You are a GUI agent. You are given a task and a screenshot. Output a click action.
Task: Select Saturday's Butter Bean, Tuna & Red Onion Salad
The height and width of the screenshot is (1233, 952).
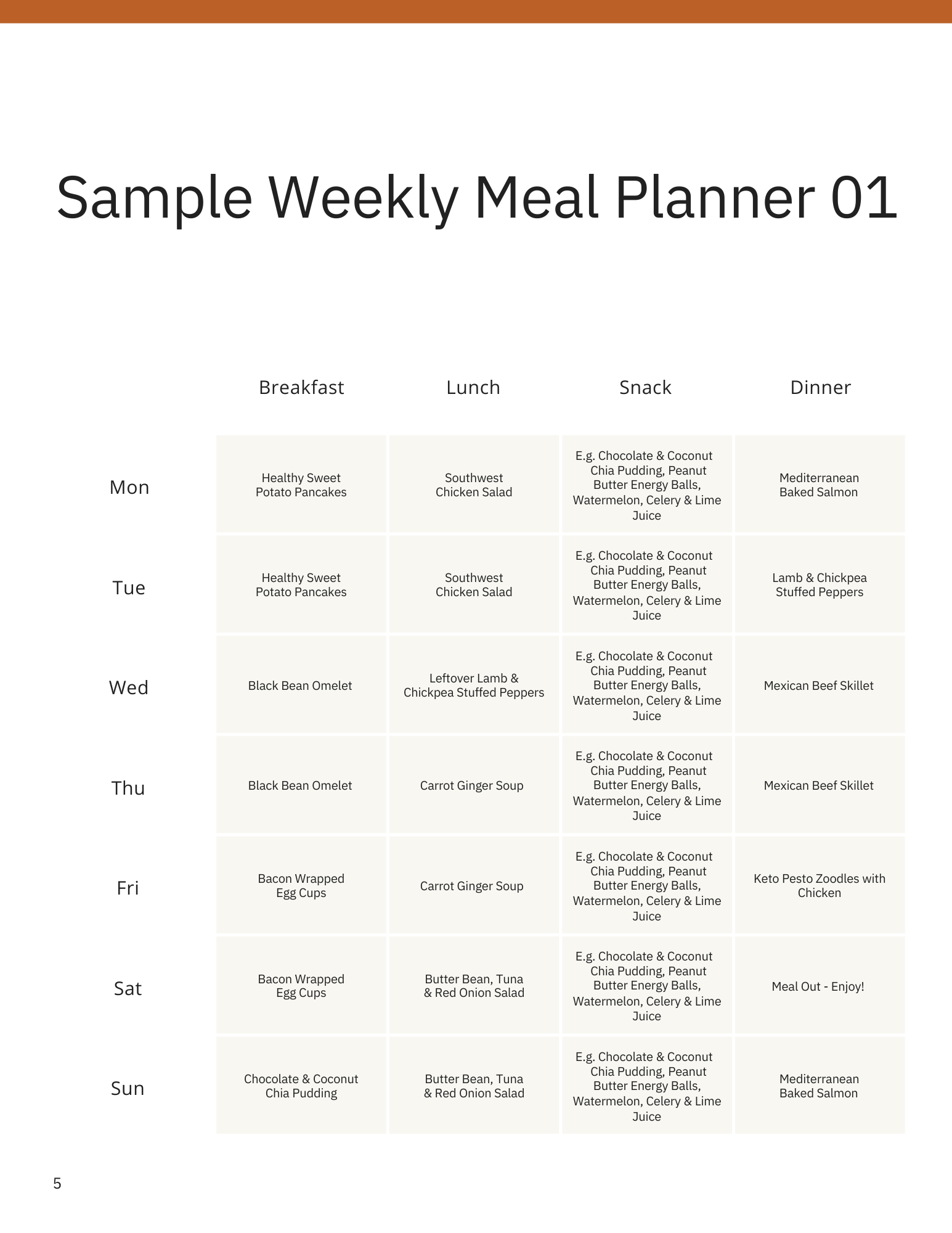474,985
